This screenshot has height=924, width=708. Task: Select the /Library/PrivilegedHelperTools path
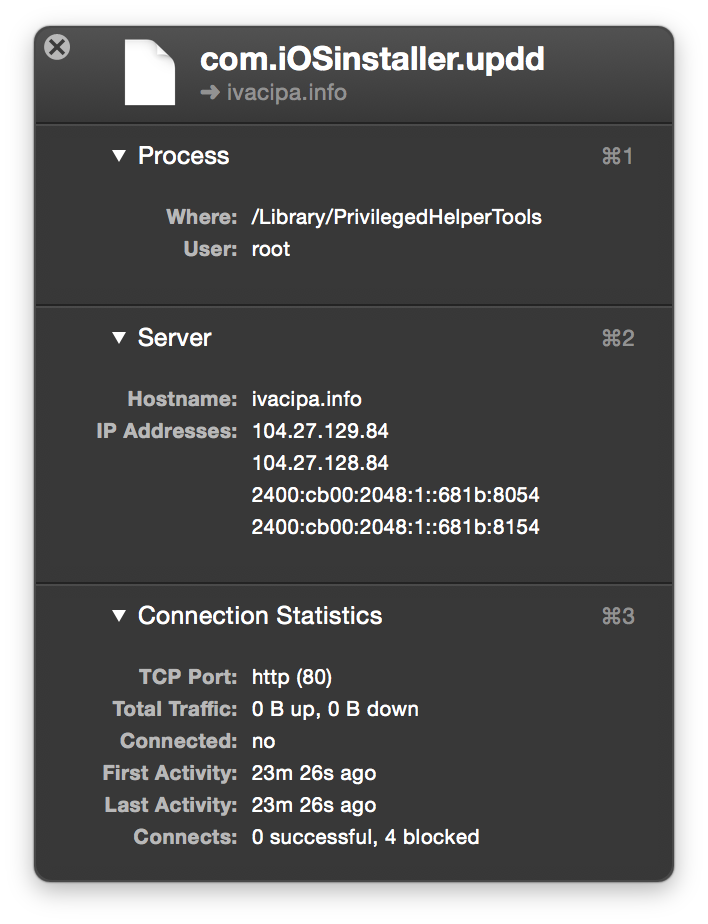click(396, 217)
